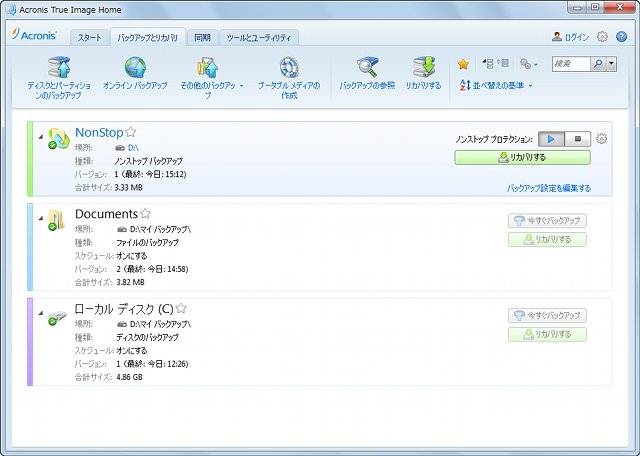Open Disk and Partition Backup (ディスクとパーティションのバックアップ)
Screen dimensions: 640x456
click(59, 68)
